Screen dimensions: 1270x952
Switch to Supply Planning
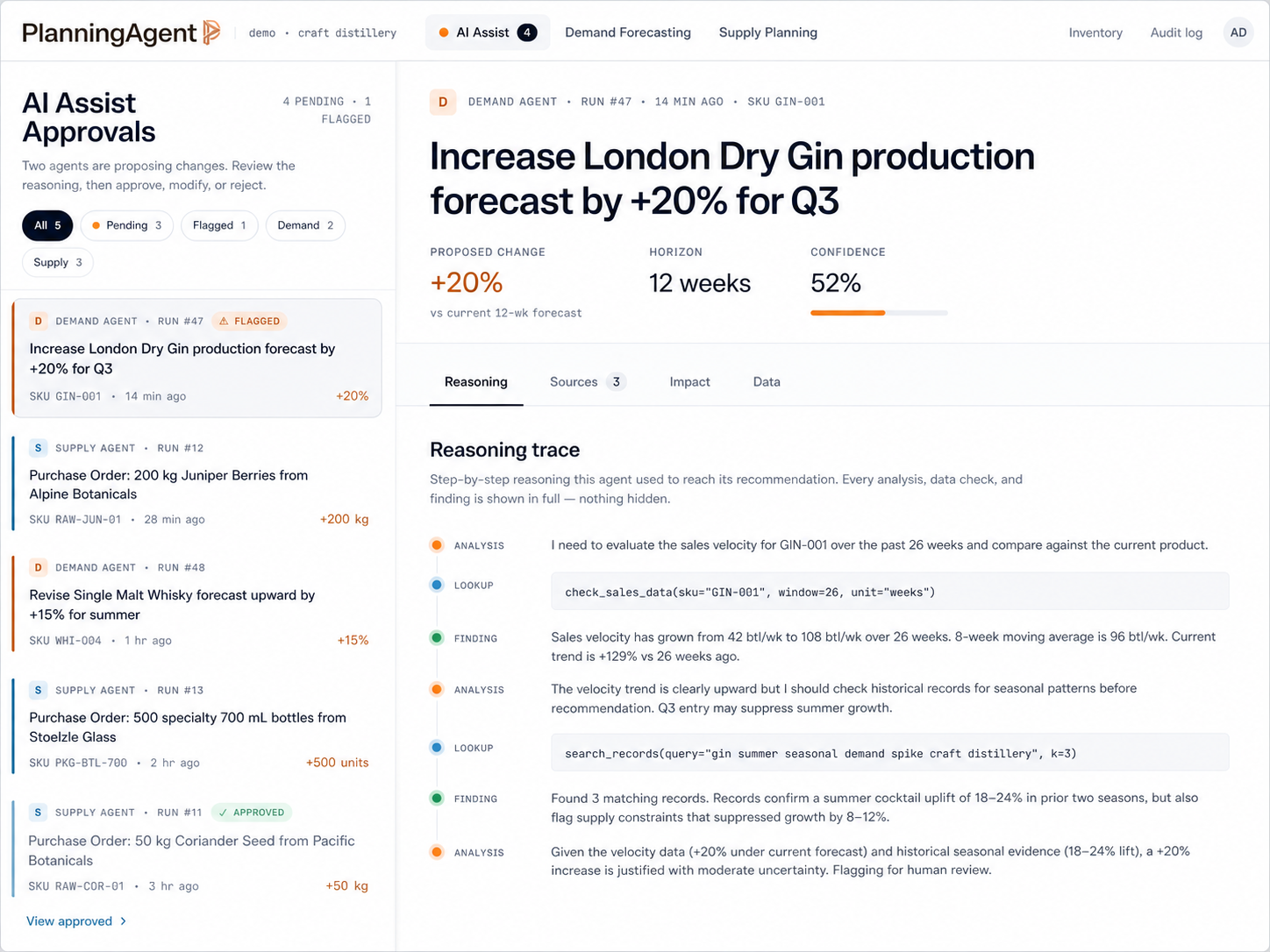[768, 32]
